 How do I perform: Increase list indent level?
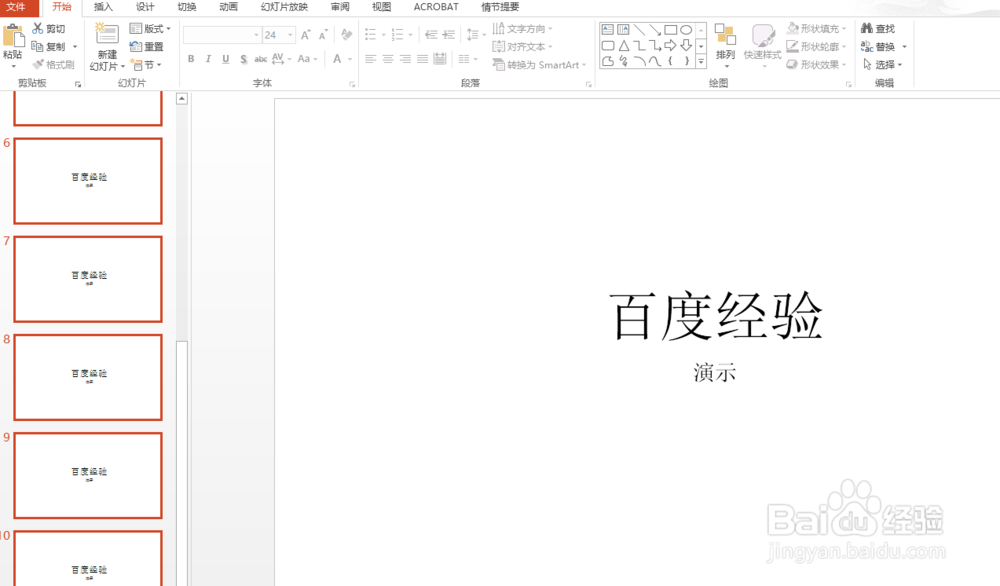tap(449, 34)
